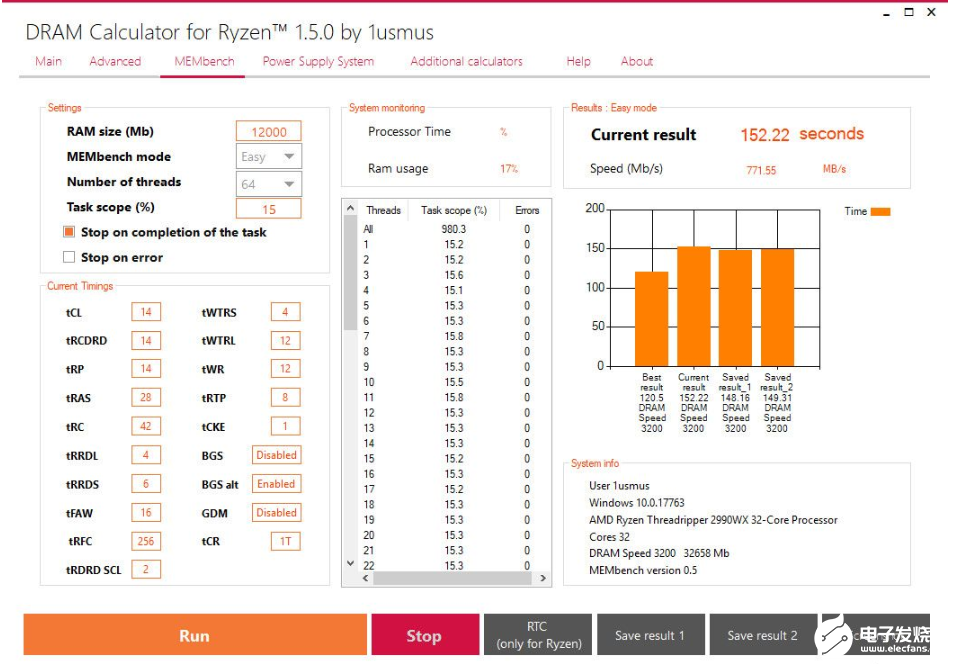The height and width of the screenshot is (664, 959).
Task: Click the thread list scroll-up arrow
Action: (350, 208)
